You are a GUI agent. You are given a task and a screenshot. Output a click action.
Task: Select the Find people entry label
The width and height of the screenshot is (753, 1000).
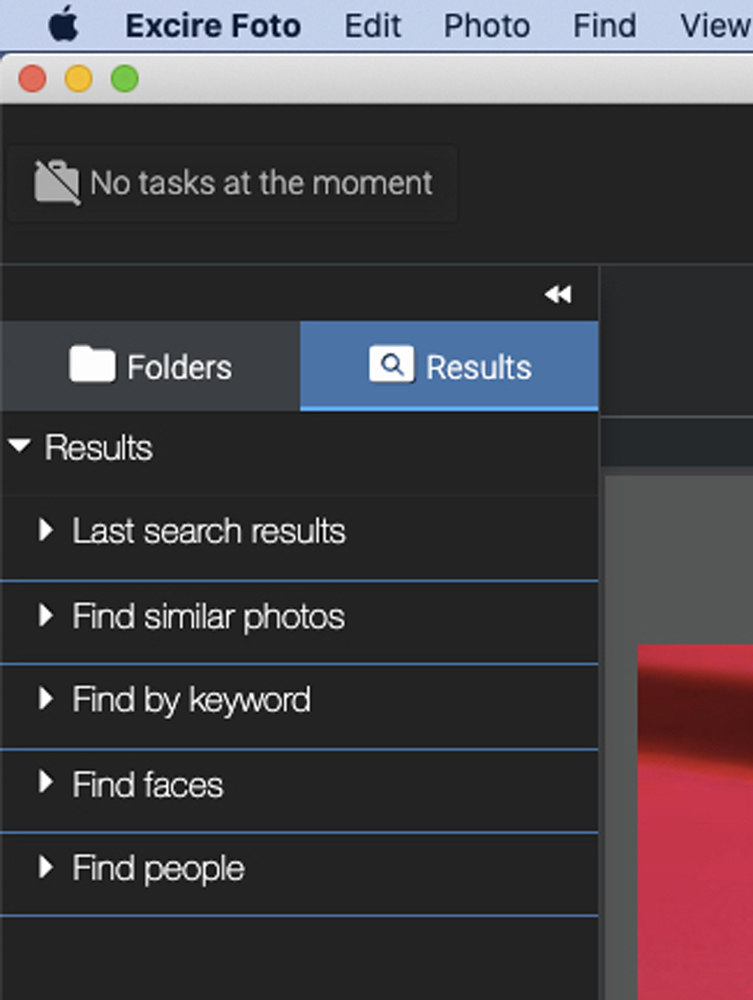point(158,868)
